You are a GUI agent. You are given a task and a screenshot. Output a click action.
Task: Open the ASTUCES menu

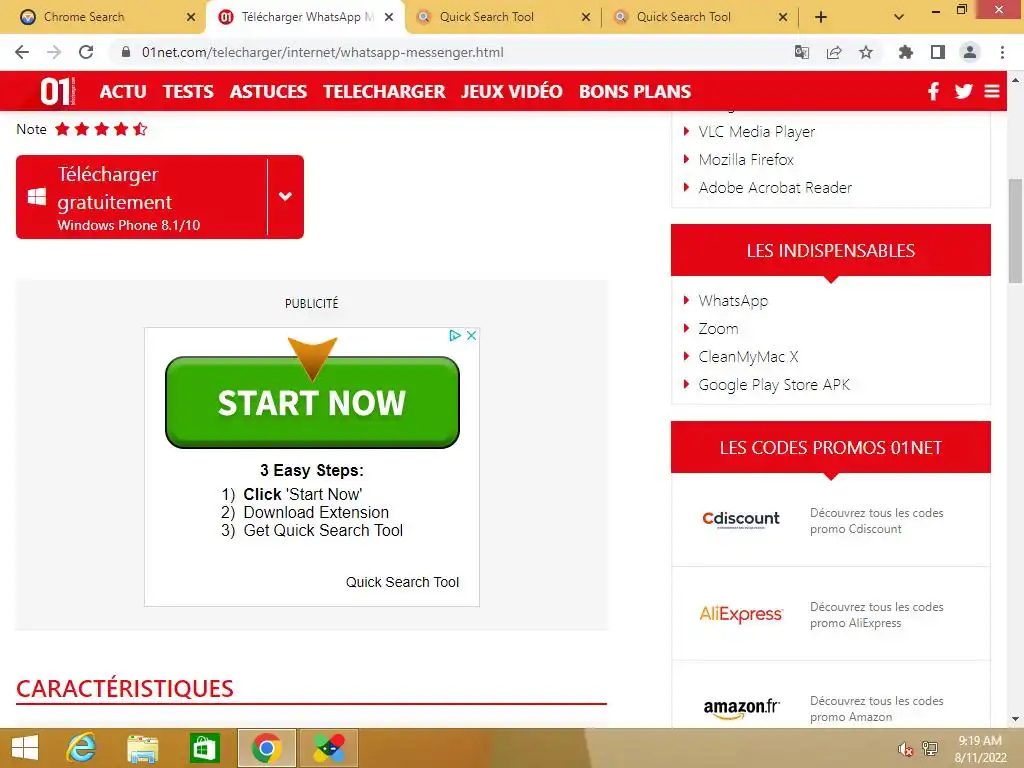click(x=268, y=91)
